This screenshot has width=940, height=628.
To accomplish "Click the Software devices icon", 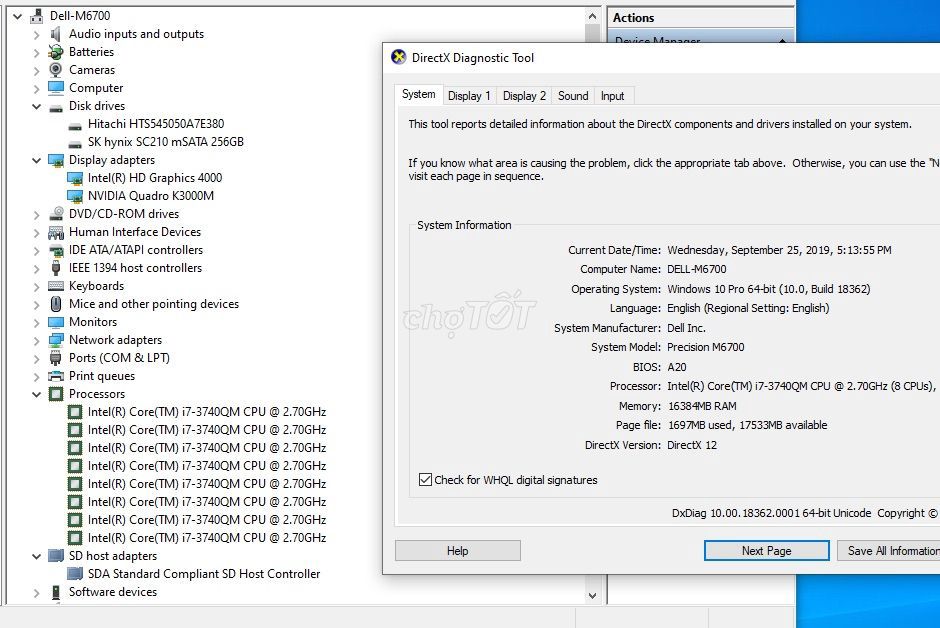I will pyautogui.click(x=56, y=592).
